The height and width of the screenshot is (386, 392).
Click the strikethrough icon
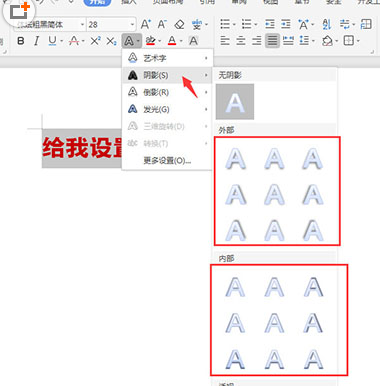pos(74,41)
